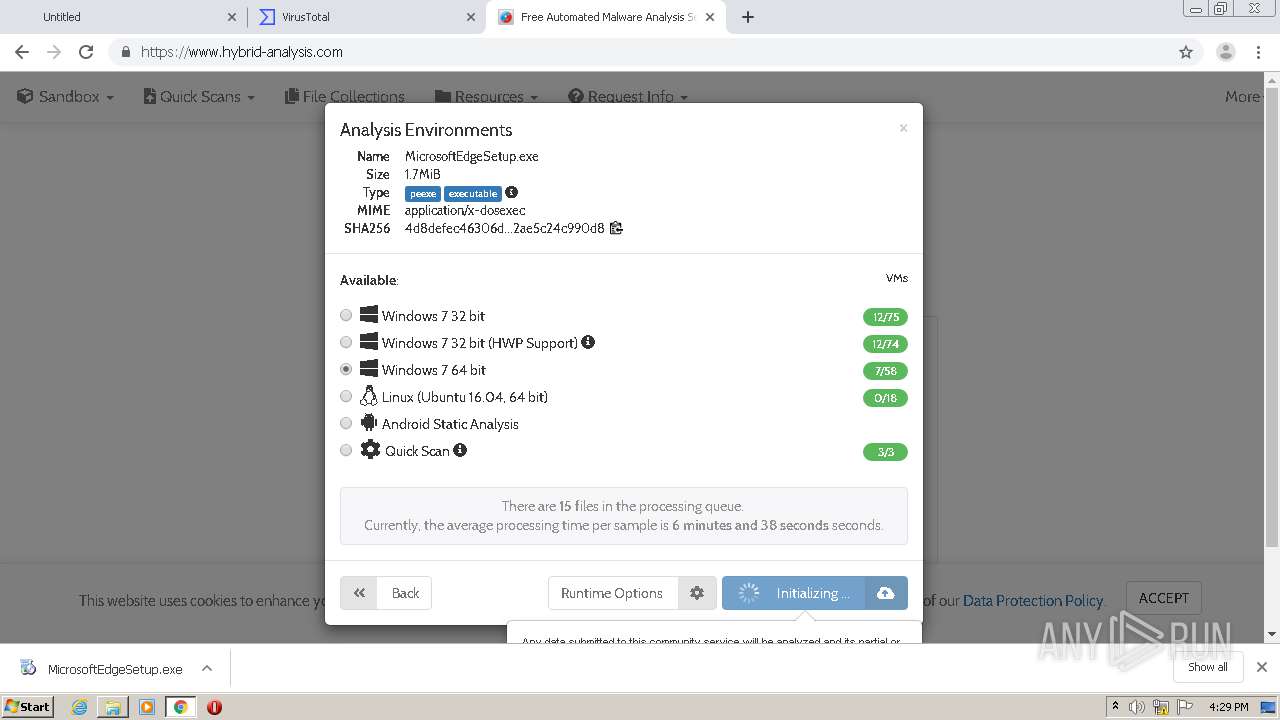Select the Free Automated Malware Analysis tab
Viewport: 1280px width, 720px height.
(x=605, y=17)
